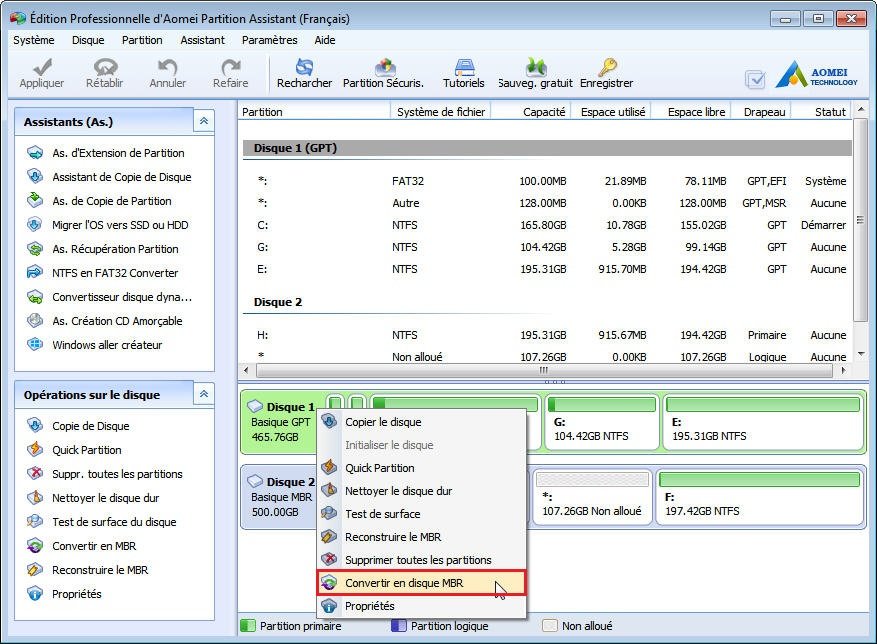The width and height of the screenshot is (877, 644).
Task: Choose Nettoyer le disque dur in context menu
Action: [422, 491]
